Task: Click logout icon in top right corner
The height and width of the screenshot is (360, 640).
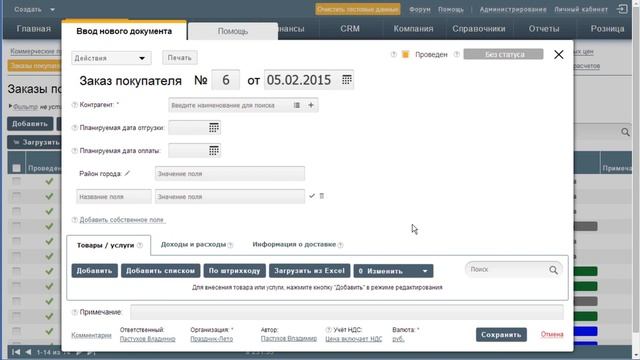Action: [x=622, y=9]
